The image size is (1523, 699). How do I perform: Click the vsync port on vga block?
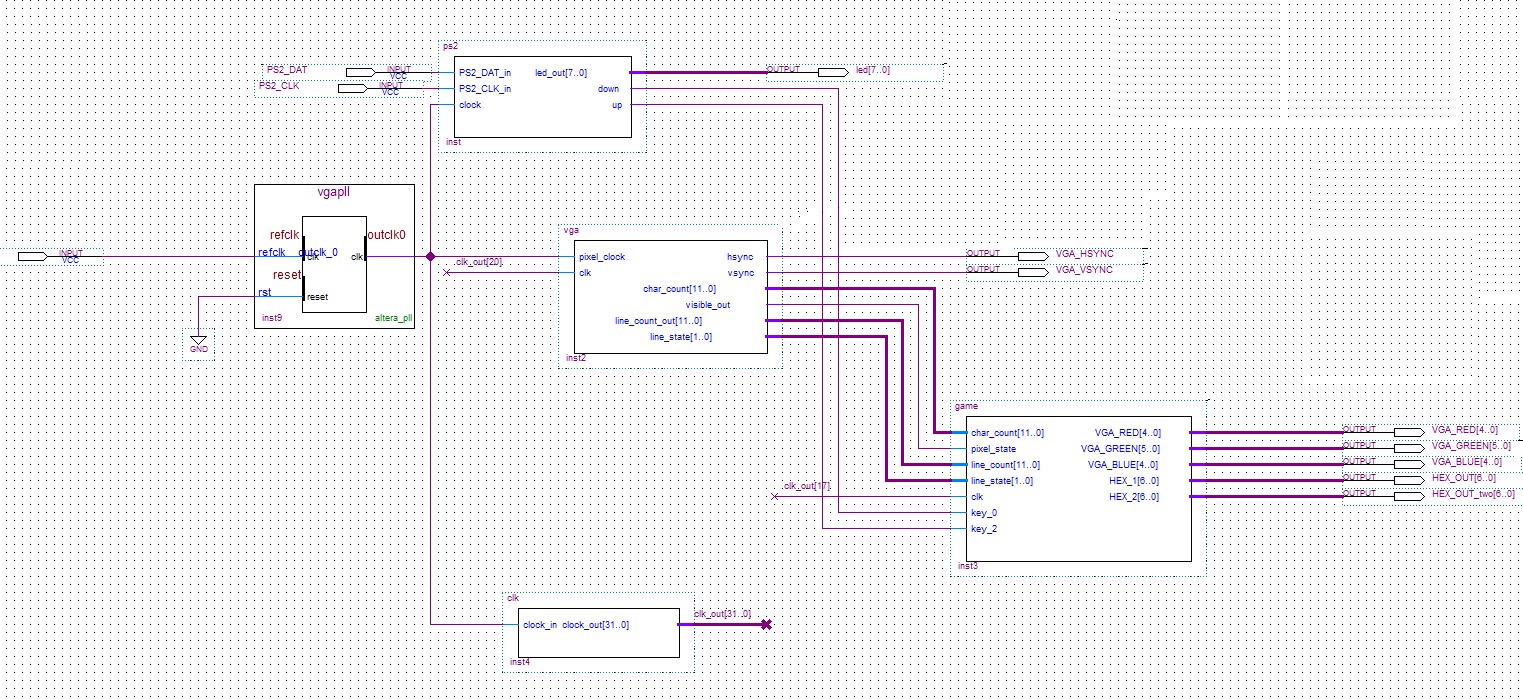(740, 273)
